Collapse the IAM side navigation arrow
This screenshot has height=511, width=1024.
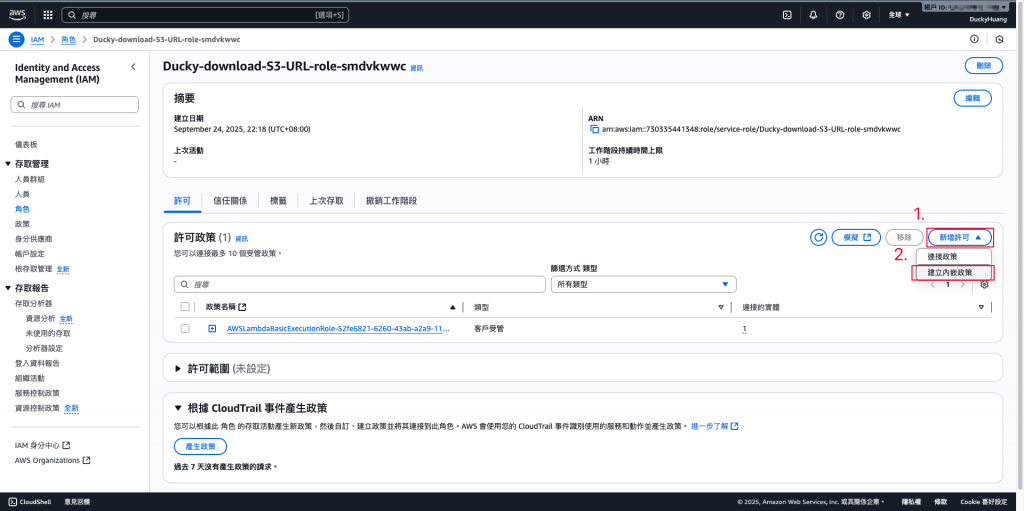(x=133, y=67)
